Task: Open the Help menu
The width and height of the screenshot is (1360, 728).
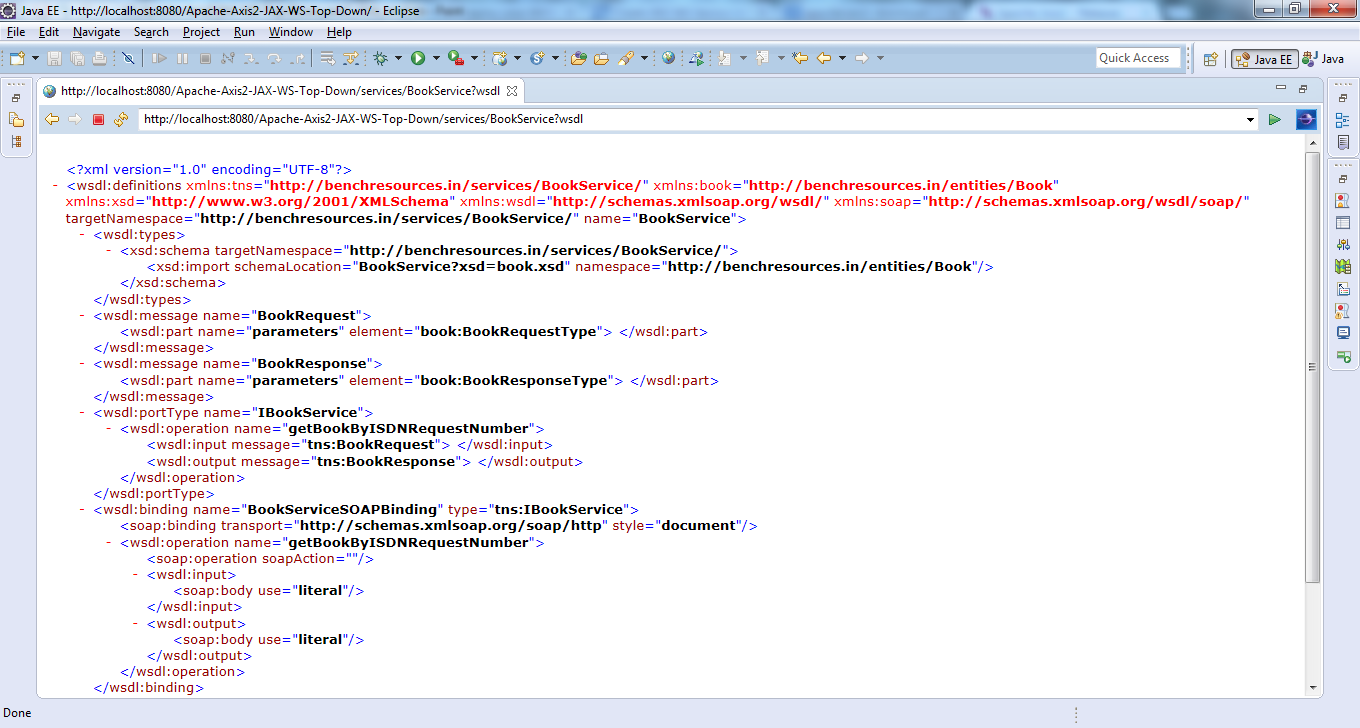Action: click(339, 32)
